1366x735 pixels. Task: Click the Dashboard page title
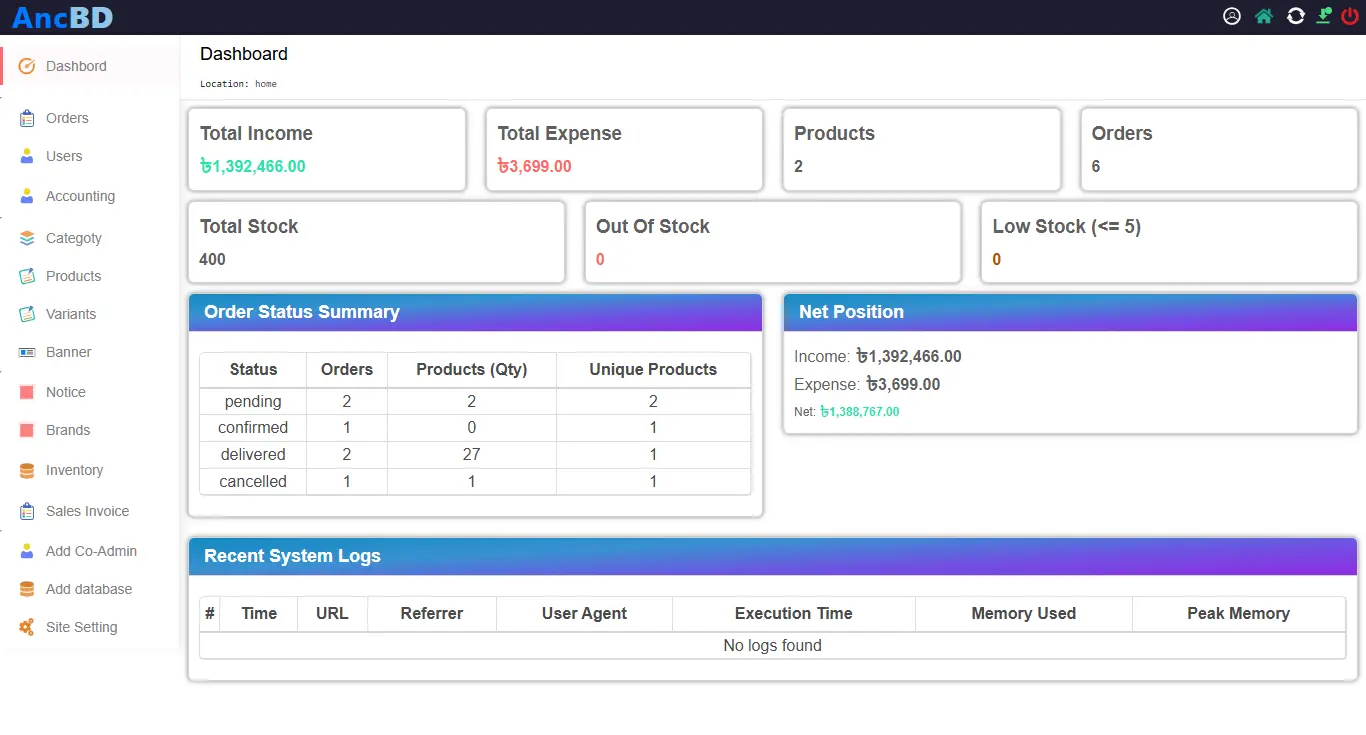pyautogui.click(x=244, y=54)
